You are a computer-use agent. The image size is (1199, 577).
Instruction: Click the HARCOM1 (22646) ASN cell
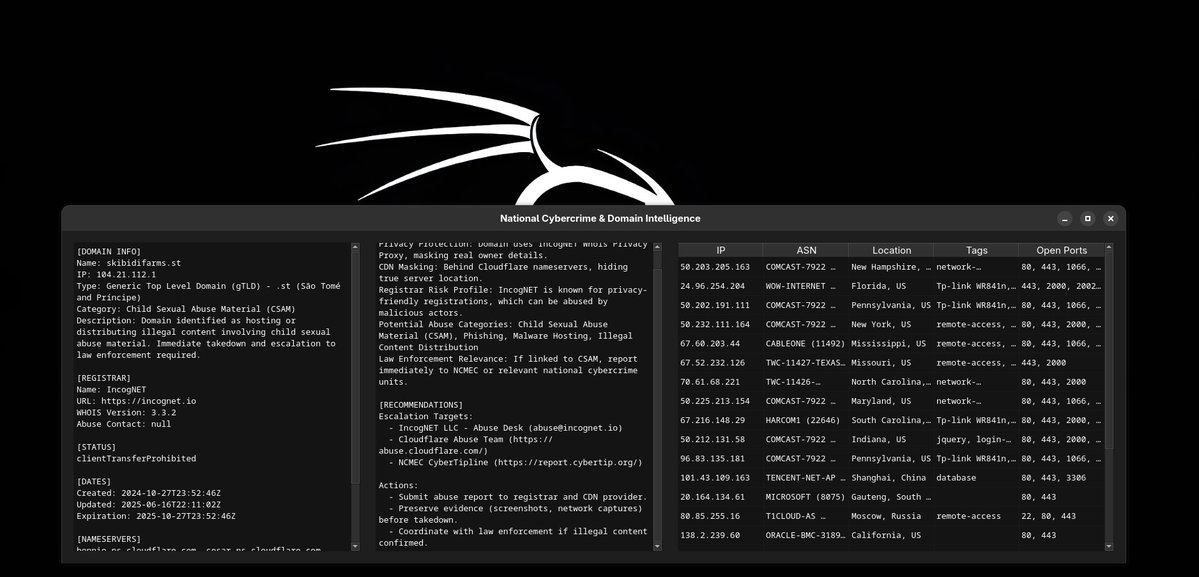click(806, 420)
